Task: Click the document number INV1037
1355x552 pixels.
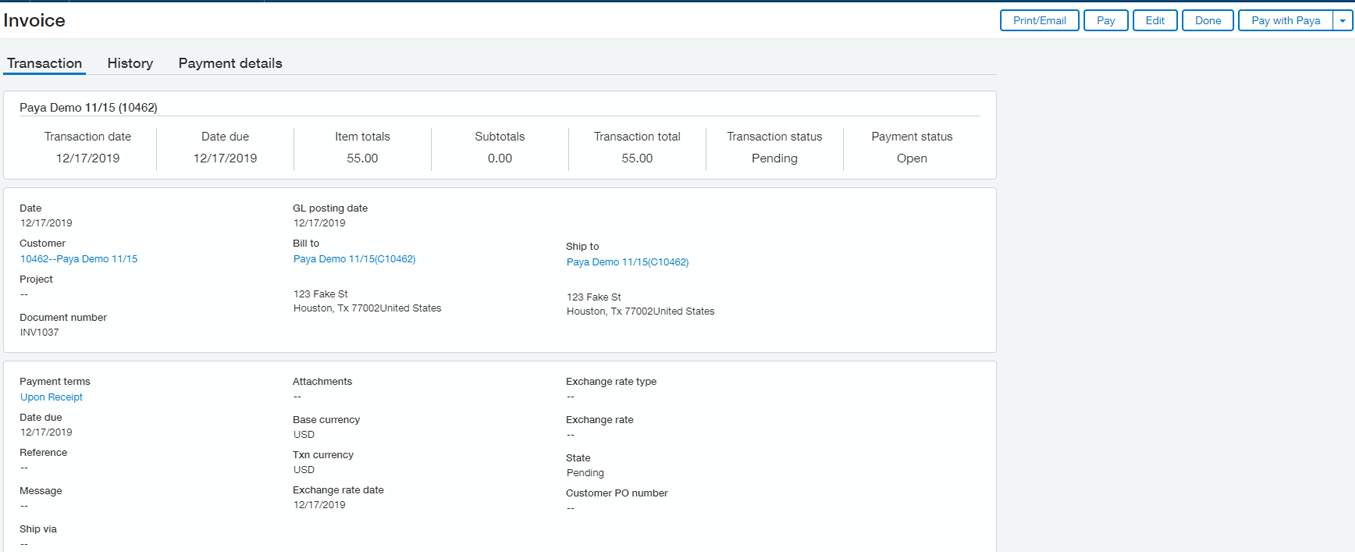Action: [40, 332]
